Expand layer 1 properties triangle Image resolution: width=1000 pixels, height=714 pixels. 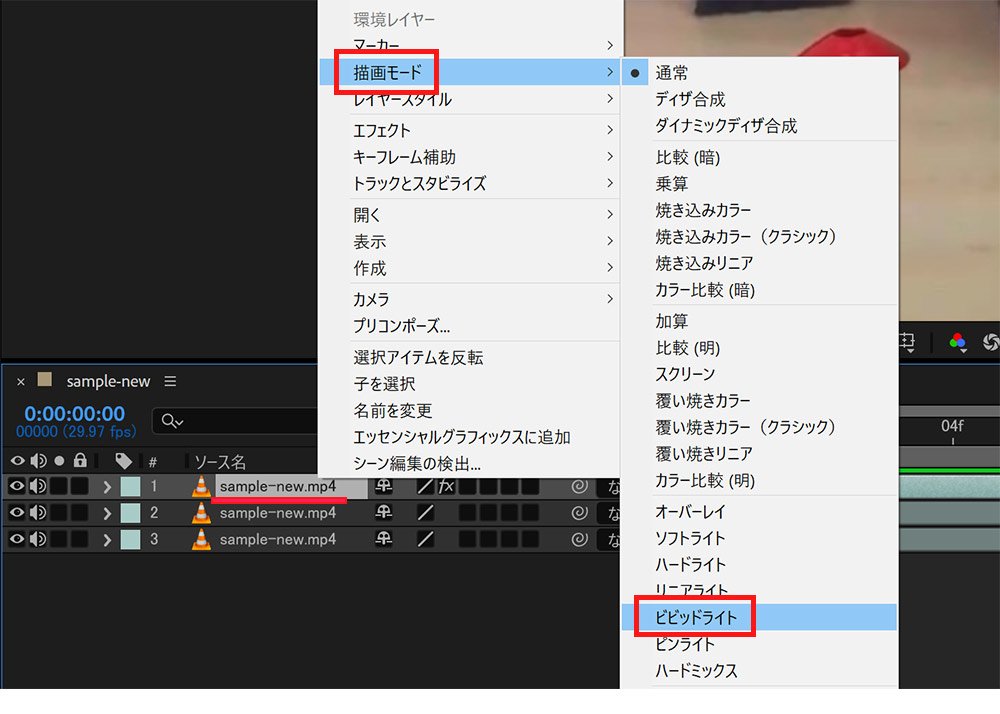pos(107,487)
